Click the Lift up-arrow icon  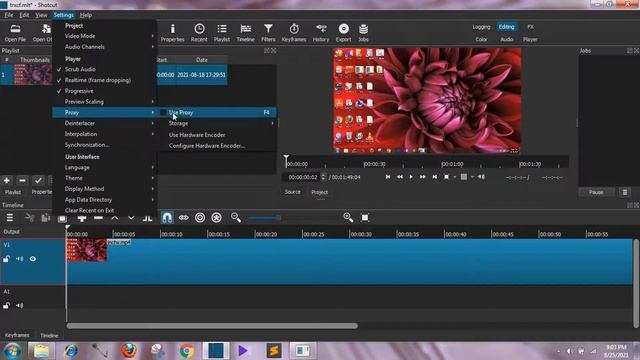coord(115,218)
